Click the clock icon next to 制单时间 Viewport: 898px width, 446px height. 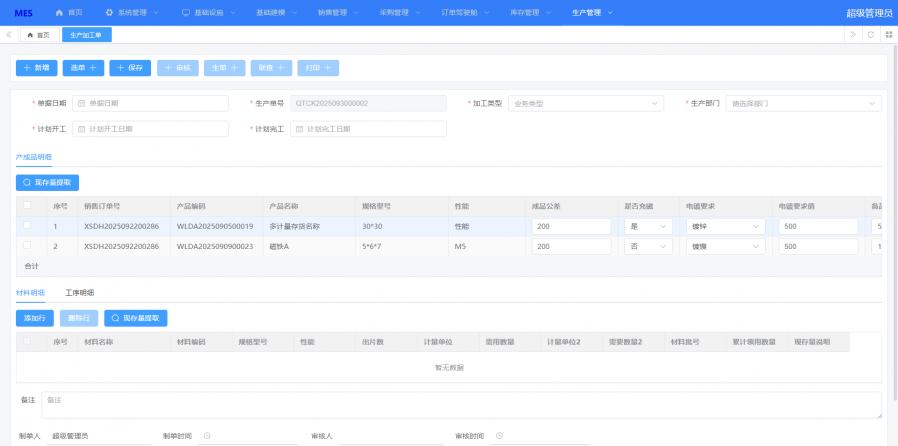[206, 436]
